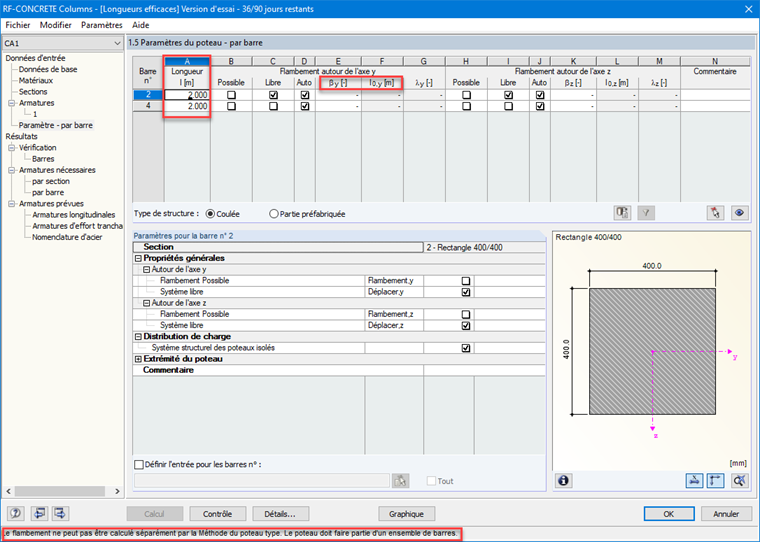Go to previous table with the left arrow icon

(x=39, y=513)
